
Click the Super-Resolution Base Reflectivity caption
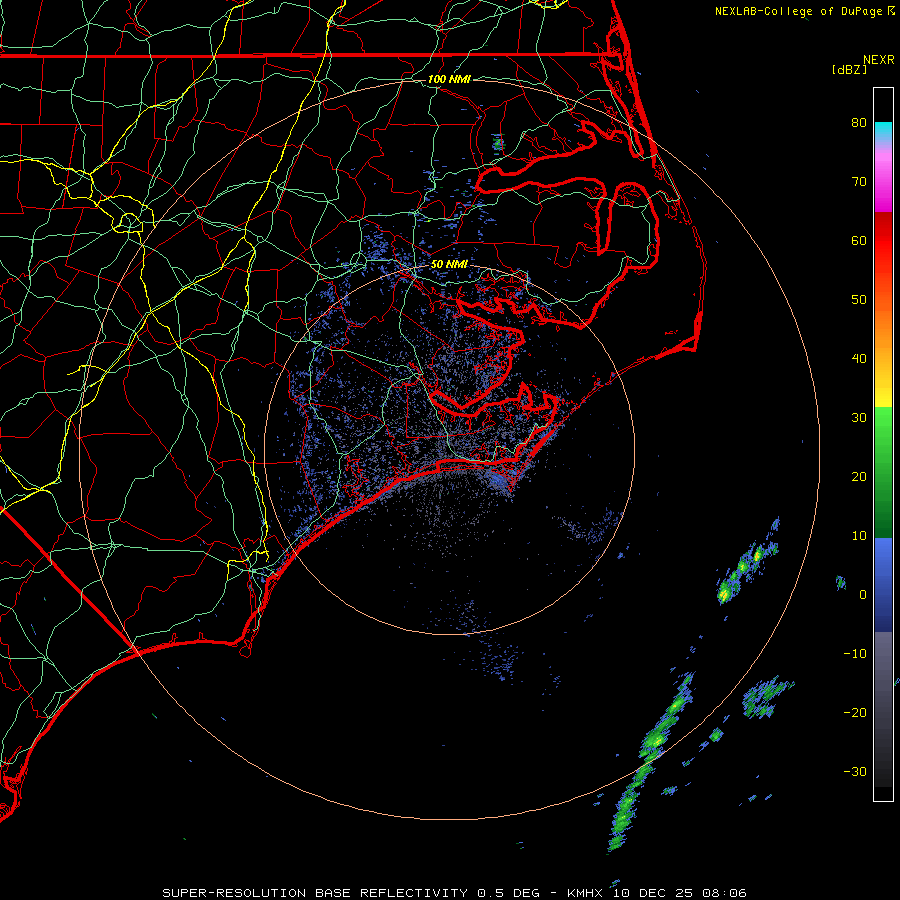click(317, 893)
